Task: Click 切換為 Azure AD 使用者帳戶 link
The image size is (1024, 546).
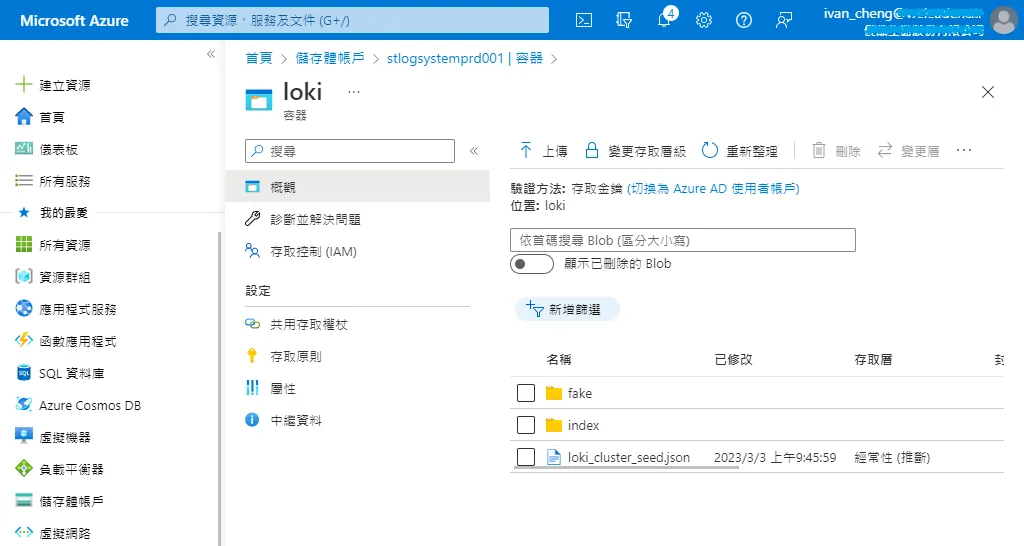Action: (713, 188)
